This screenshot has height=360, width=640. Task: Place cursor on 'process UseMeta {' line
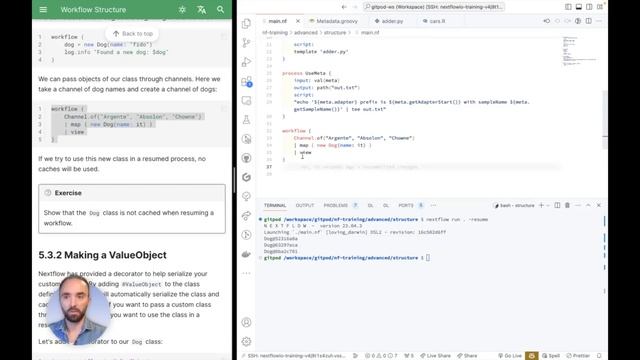(307, 73)
